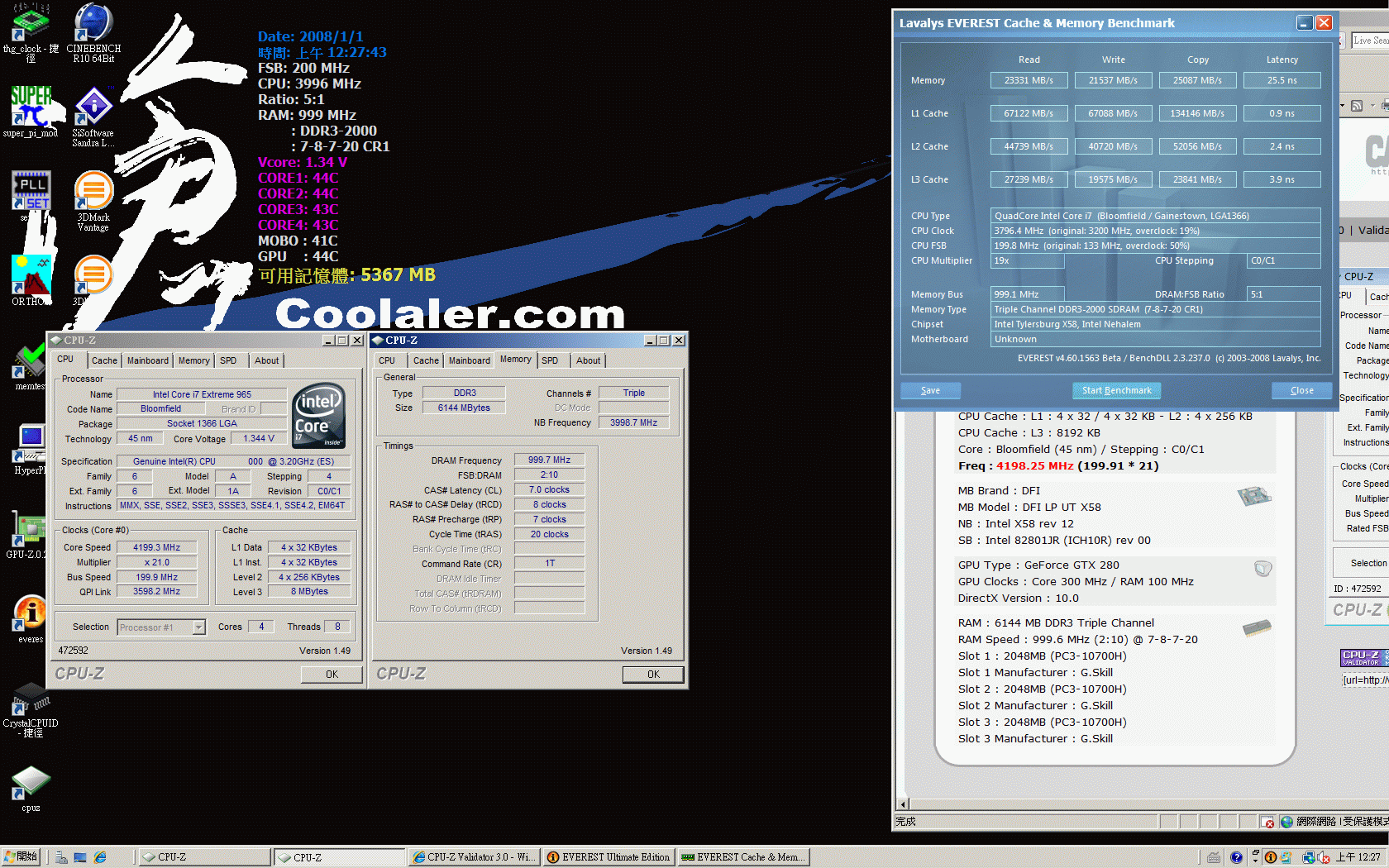Open the CINEBENCH R10 64Bit desktop shortcut
1389x868 pixels.
93,33
